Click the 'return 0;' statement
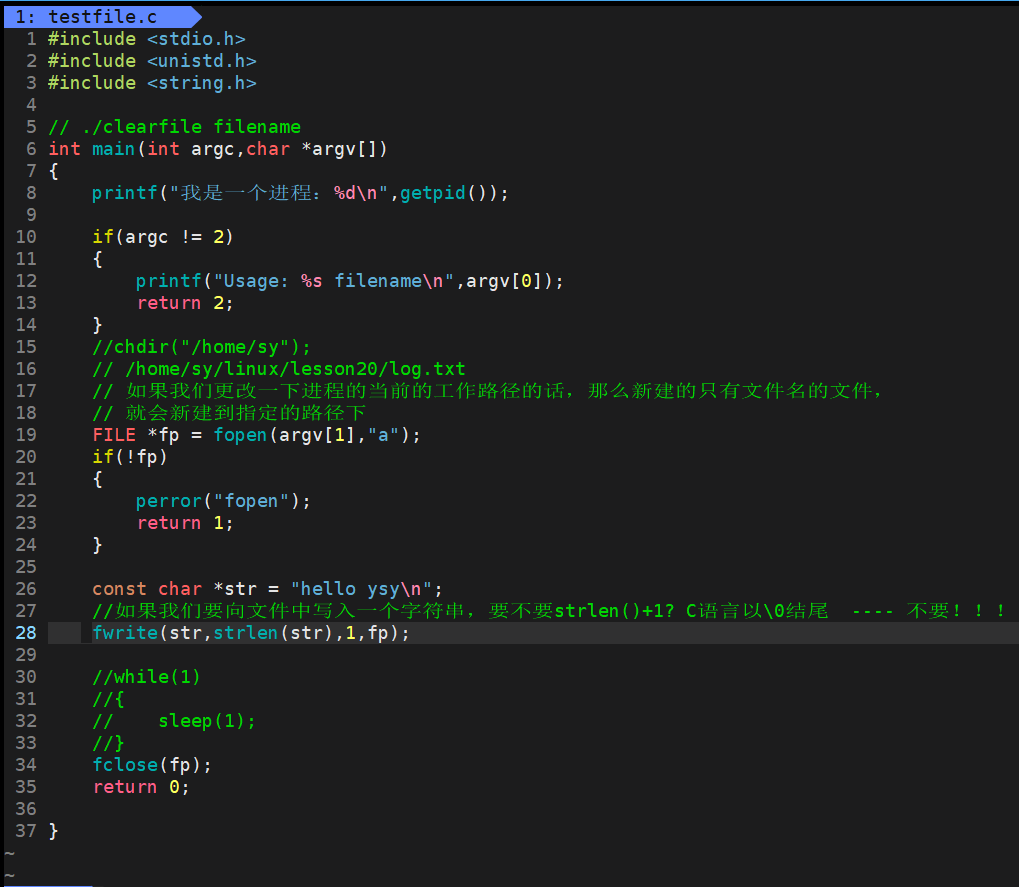1019x887 pixels. pyautogui.click(x=141, y=787)
